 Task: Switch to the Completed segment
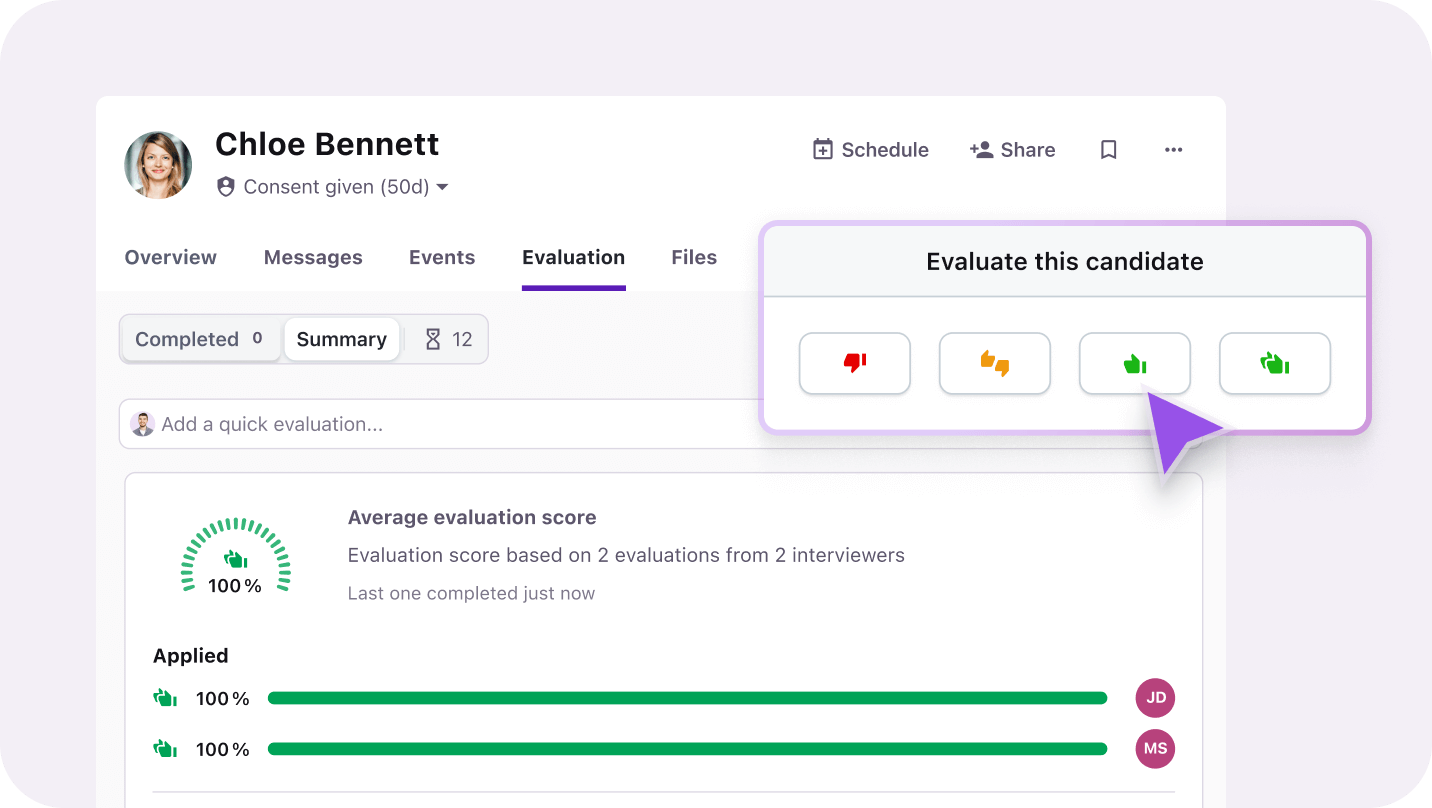tap(199, 340)
